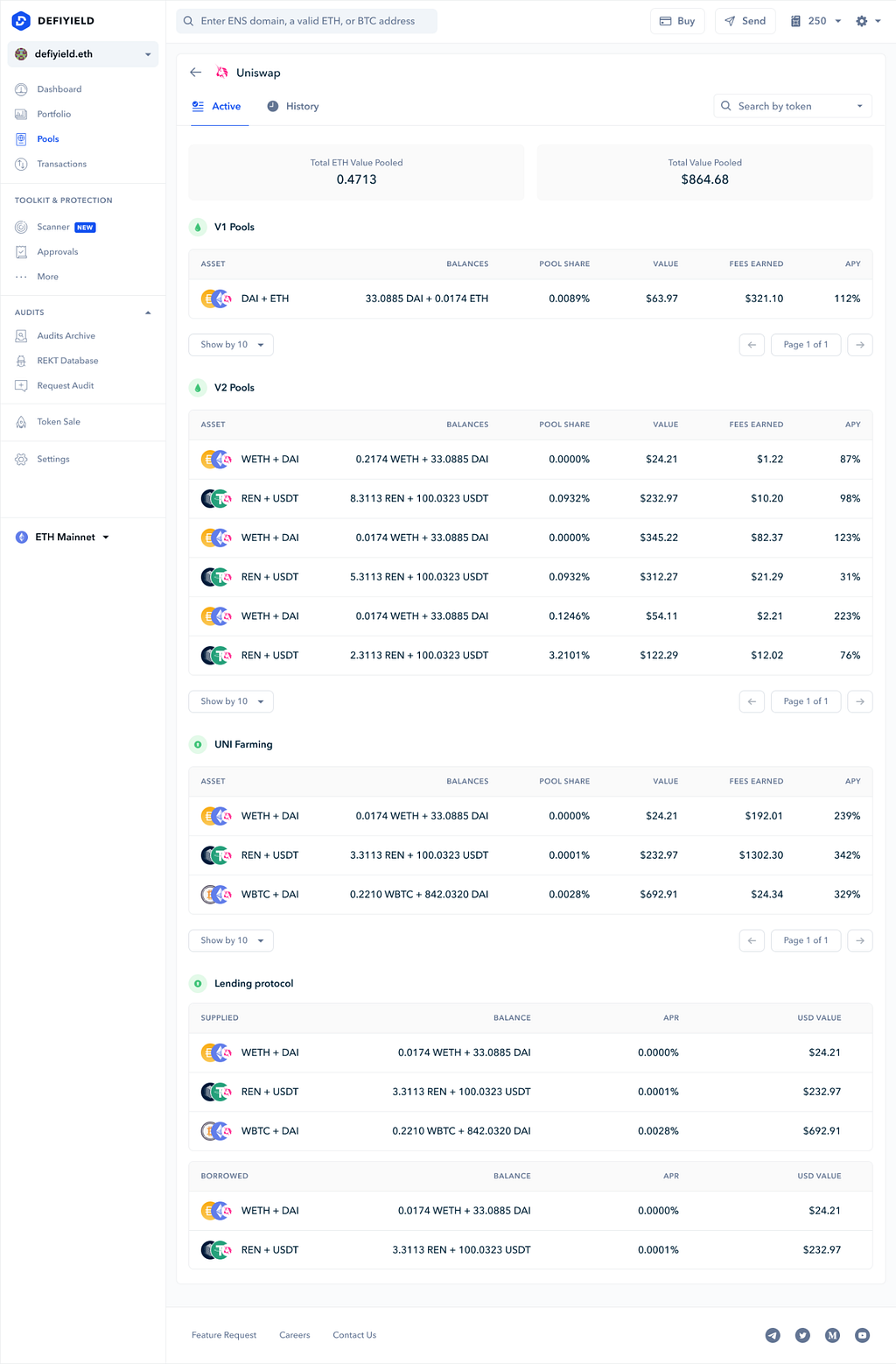Viewport: 896px width, 1364px height.
Task: Go to next page in UNI Farming
Action: (x=860, y=940)
